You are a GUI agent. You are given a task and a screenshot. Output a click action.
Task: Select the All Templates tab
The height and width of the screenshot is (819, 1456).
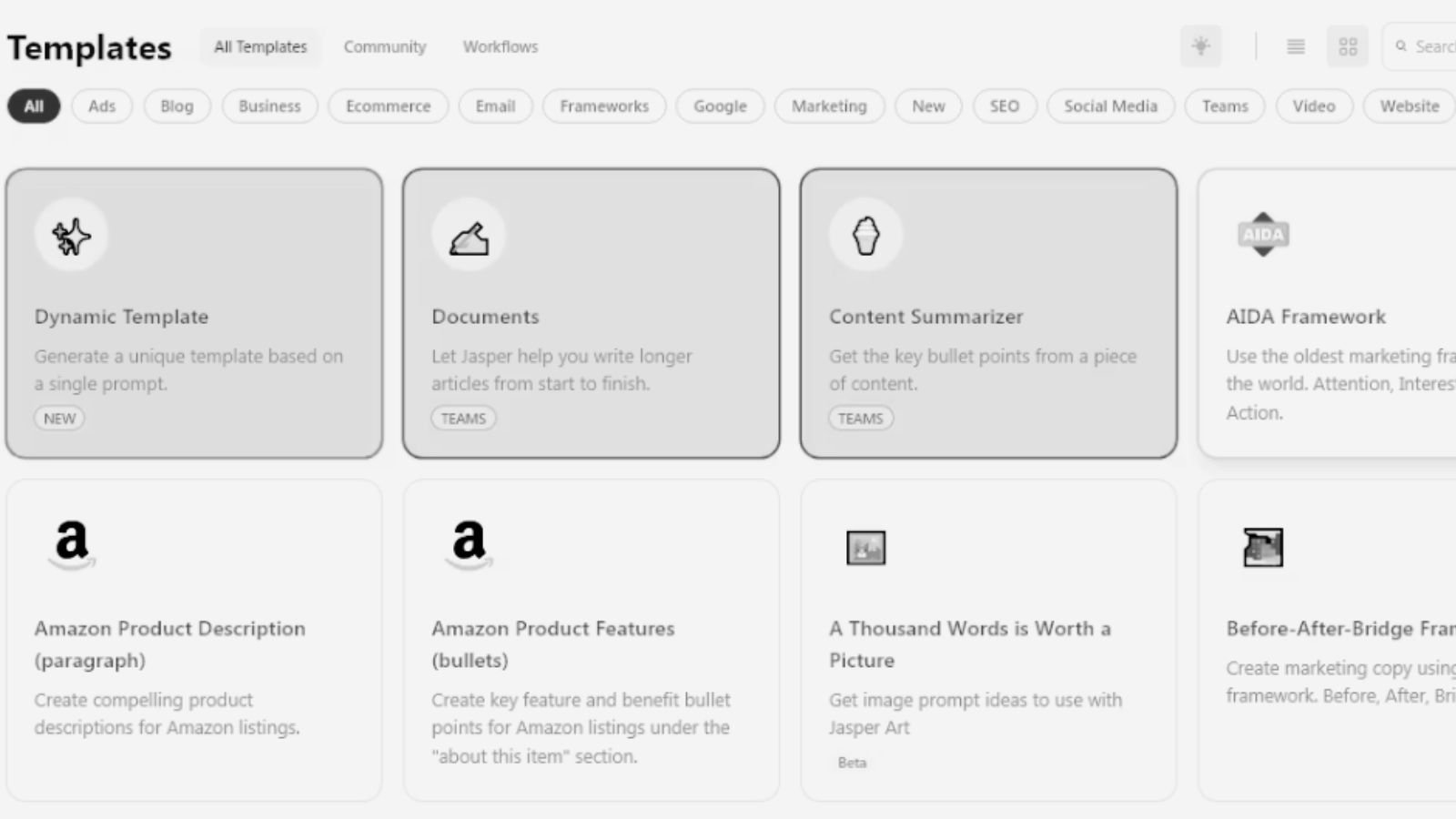260,46
